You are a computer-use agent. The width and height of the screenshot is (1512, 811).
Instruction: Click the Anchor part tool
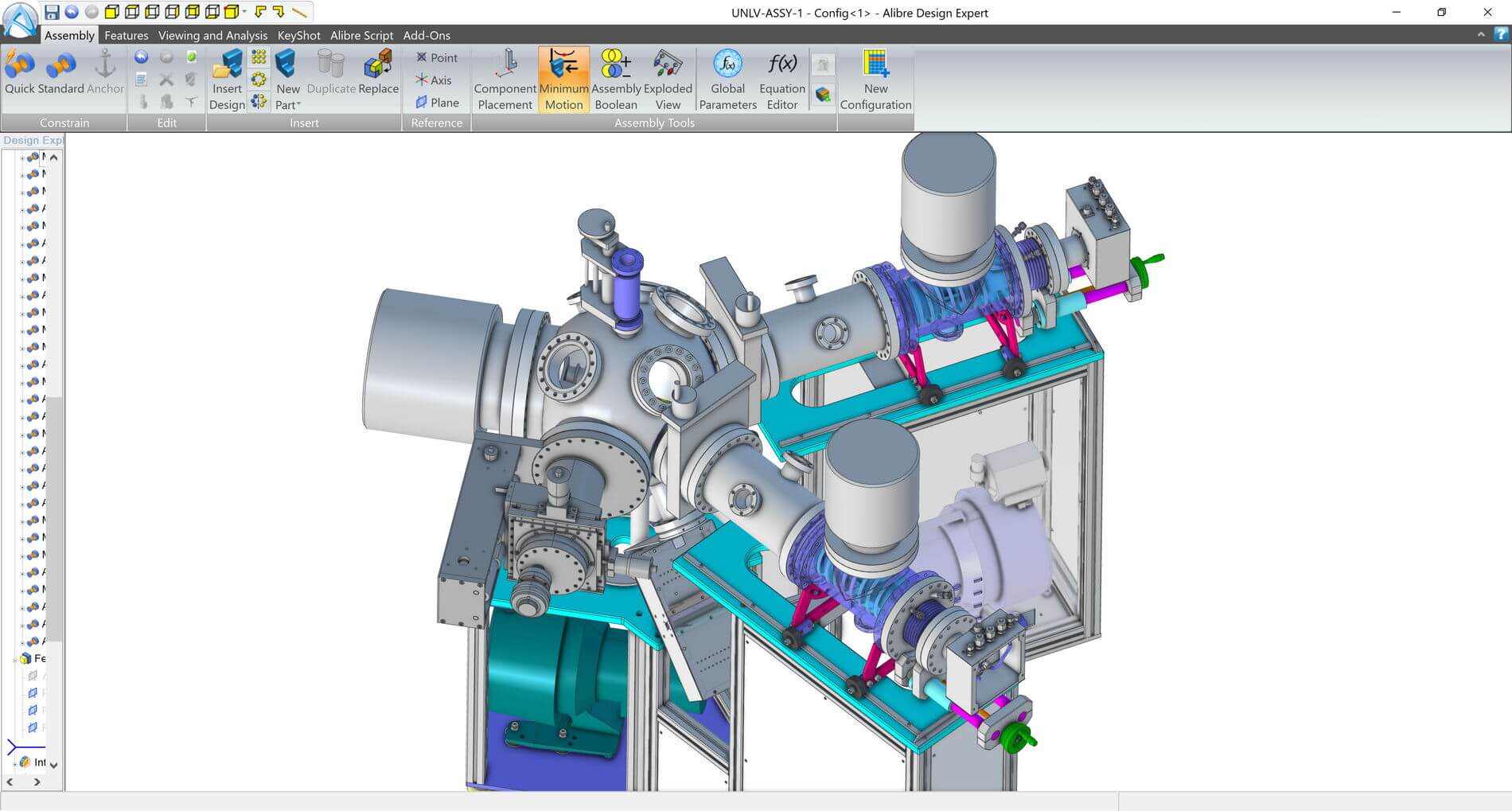[105, 72]
